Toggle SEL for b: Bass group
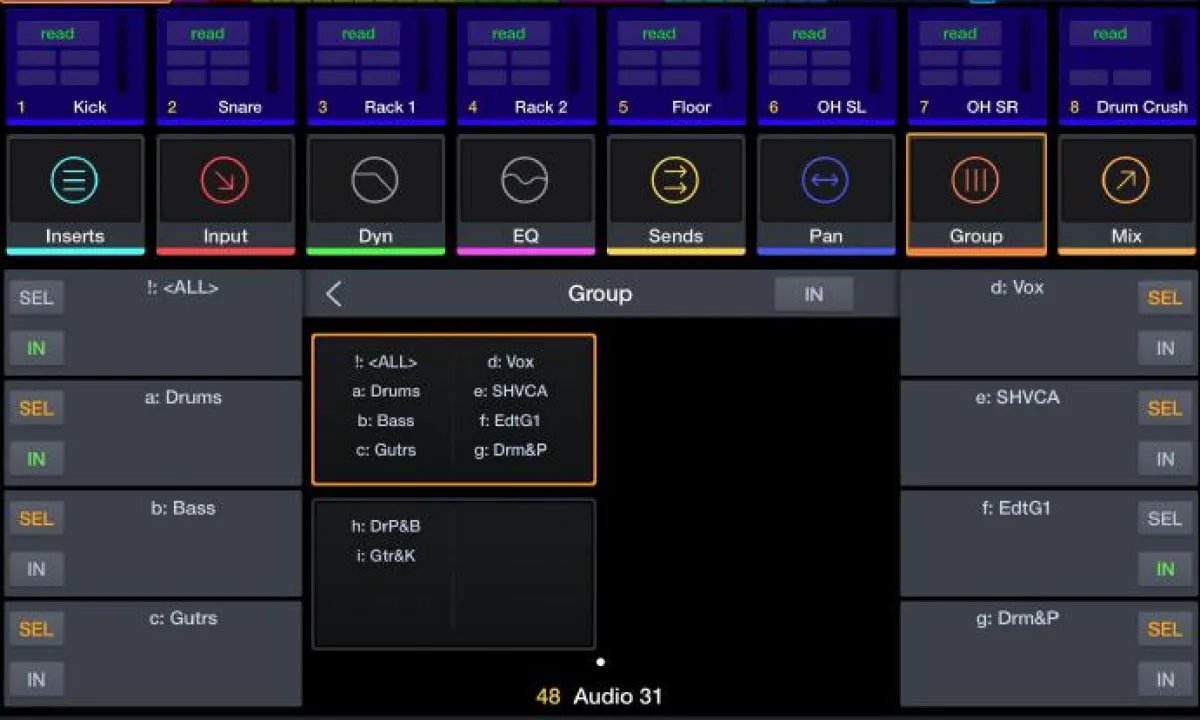 tap(36, 518)
